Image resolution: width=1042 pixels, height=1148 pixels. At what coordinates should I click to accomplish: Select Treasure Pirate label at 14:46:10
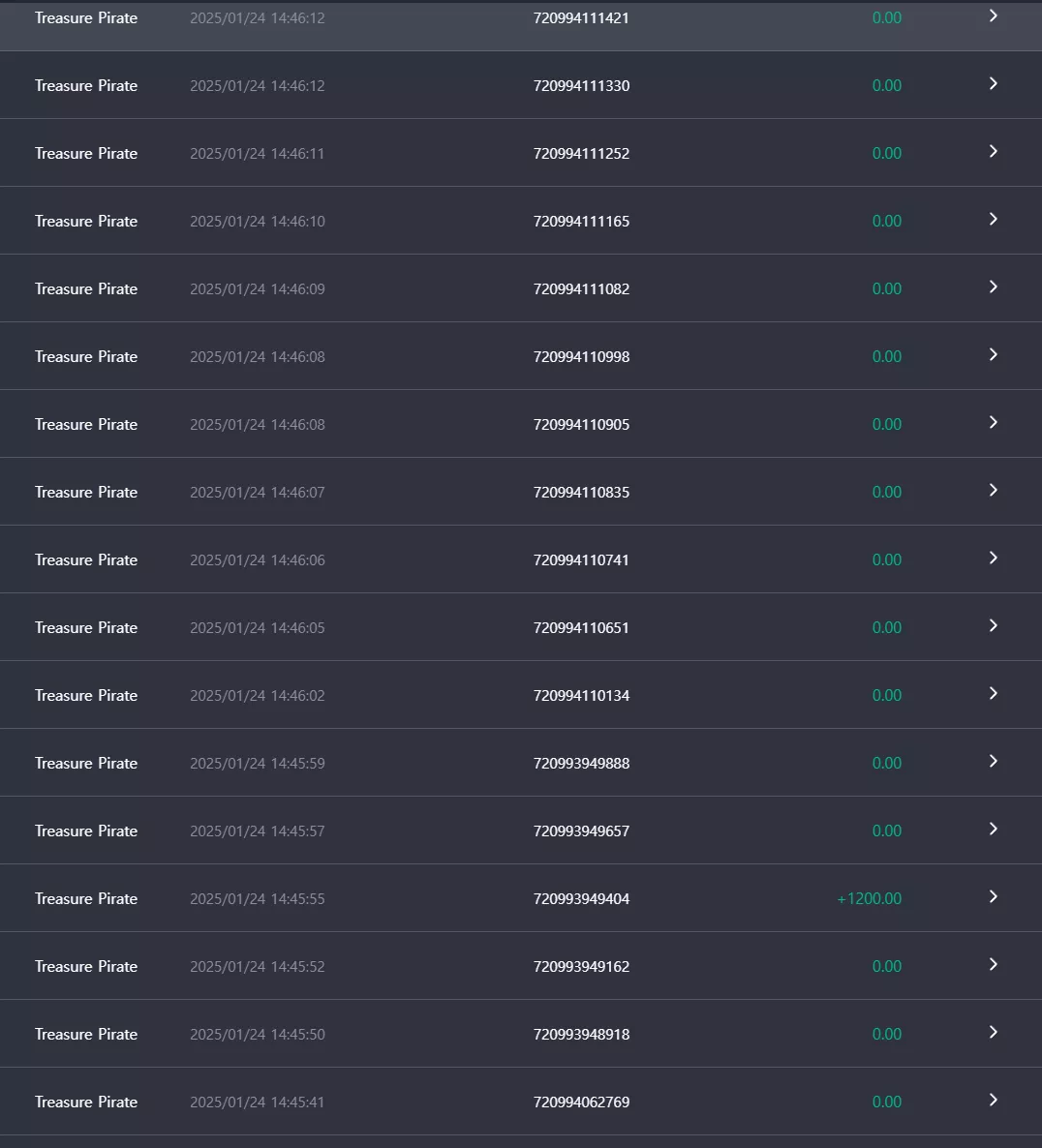click(86, 221)
